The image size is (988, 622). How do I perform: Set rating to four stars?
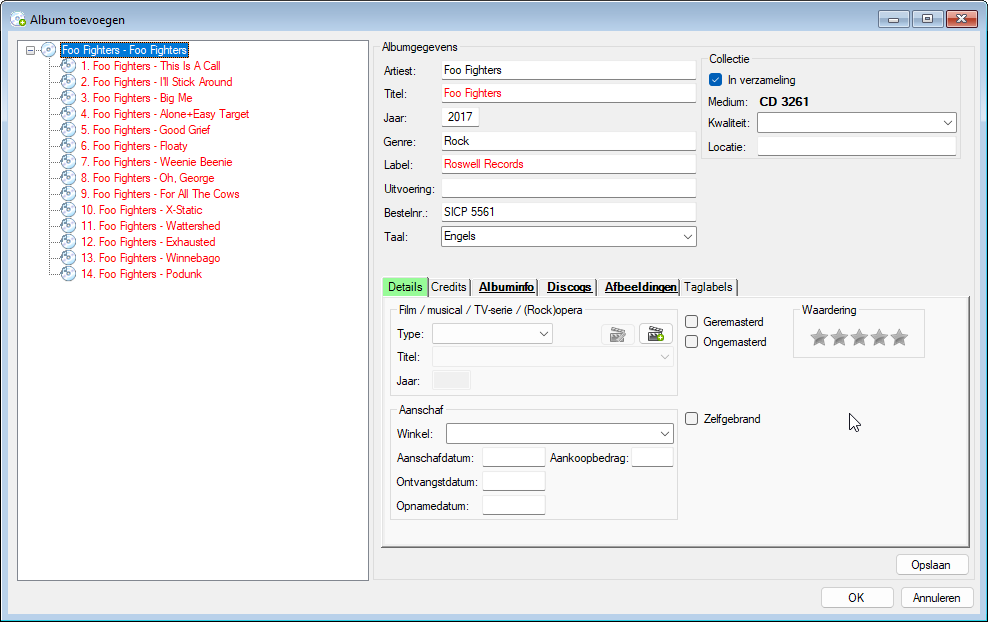(x=880, y=337)
